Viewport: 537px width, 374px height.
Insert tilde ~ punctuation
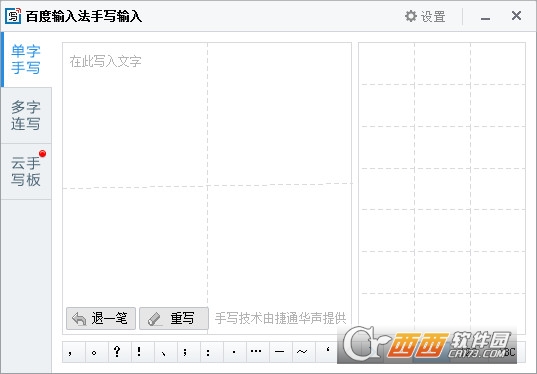coord(303,352)
